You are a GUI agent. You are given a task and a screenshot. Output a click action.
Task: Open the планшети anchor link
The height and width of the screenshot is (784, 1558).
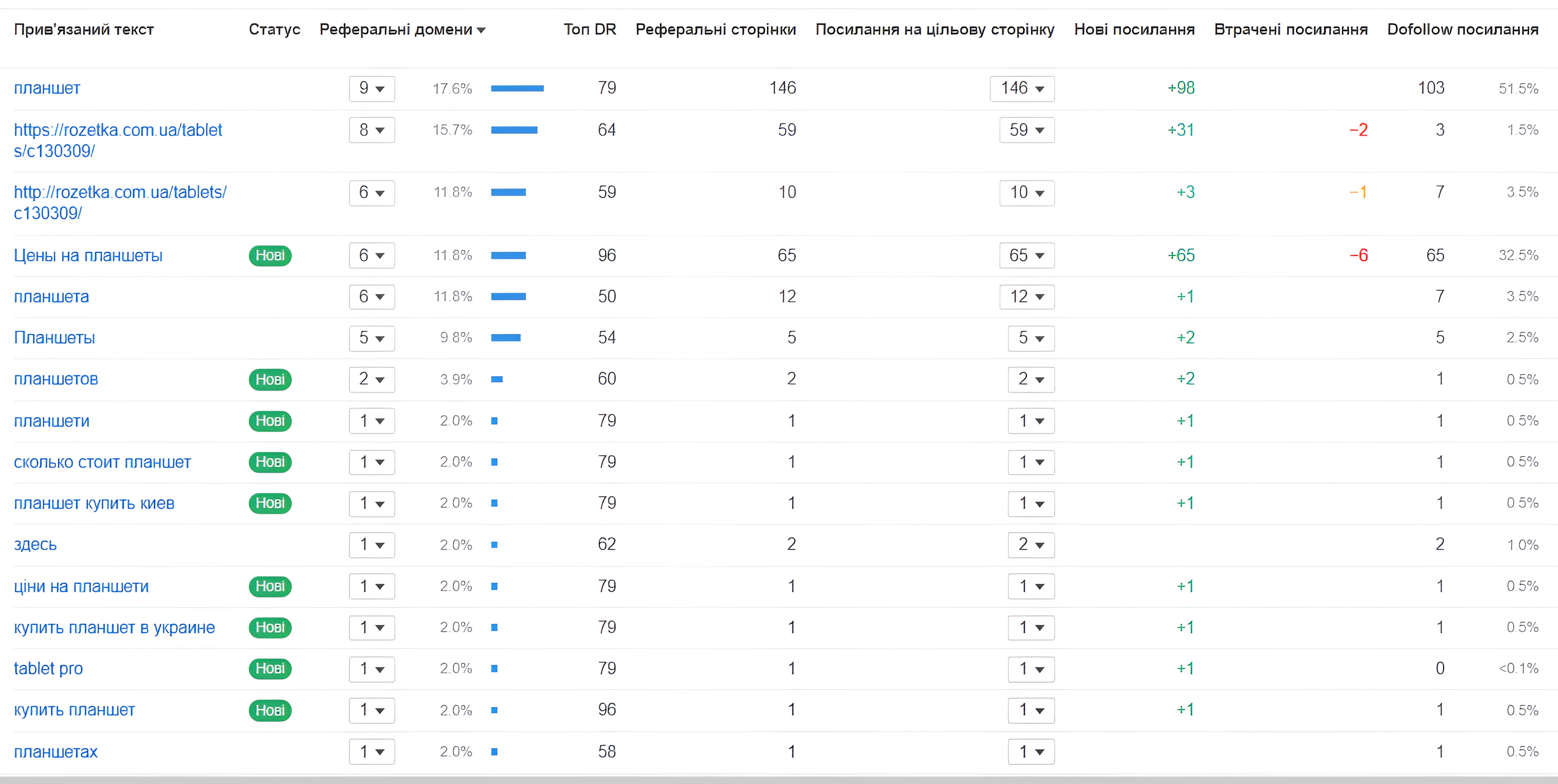point(52,422)
